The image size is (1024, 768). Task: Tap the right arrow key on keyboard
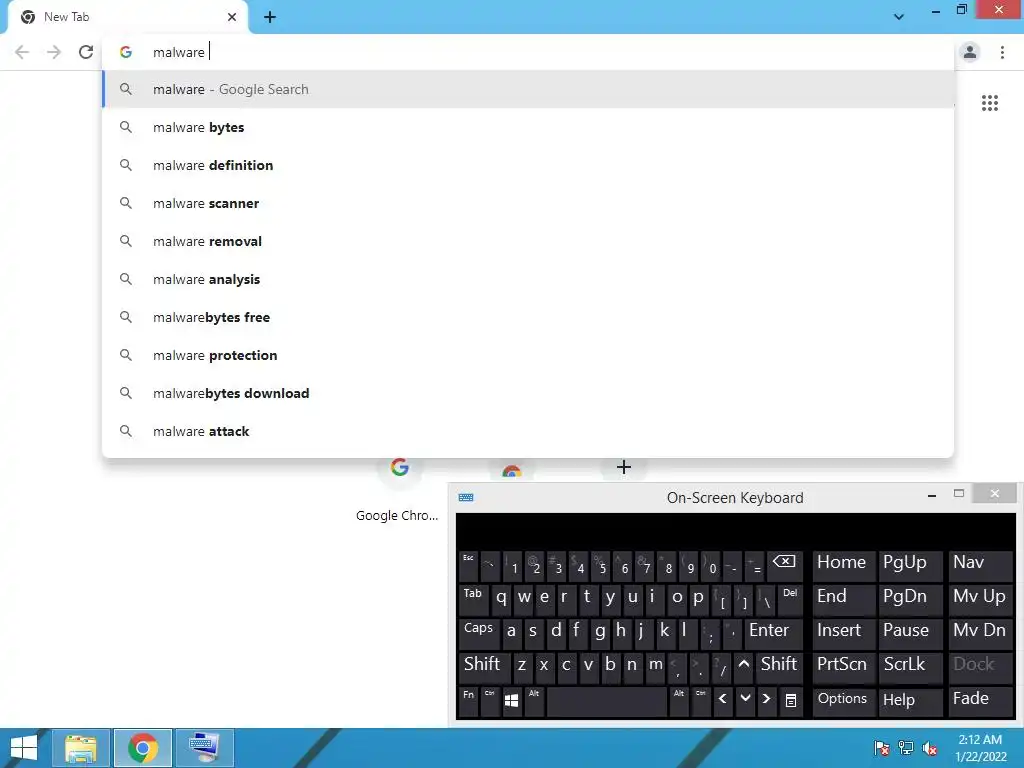[767, 701]
